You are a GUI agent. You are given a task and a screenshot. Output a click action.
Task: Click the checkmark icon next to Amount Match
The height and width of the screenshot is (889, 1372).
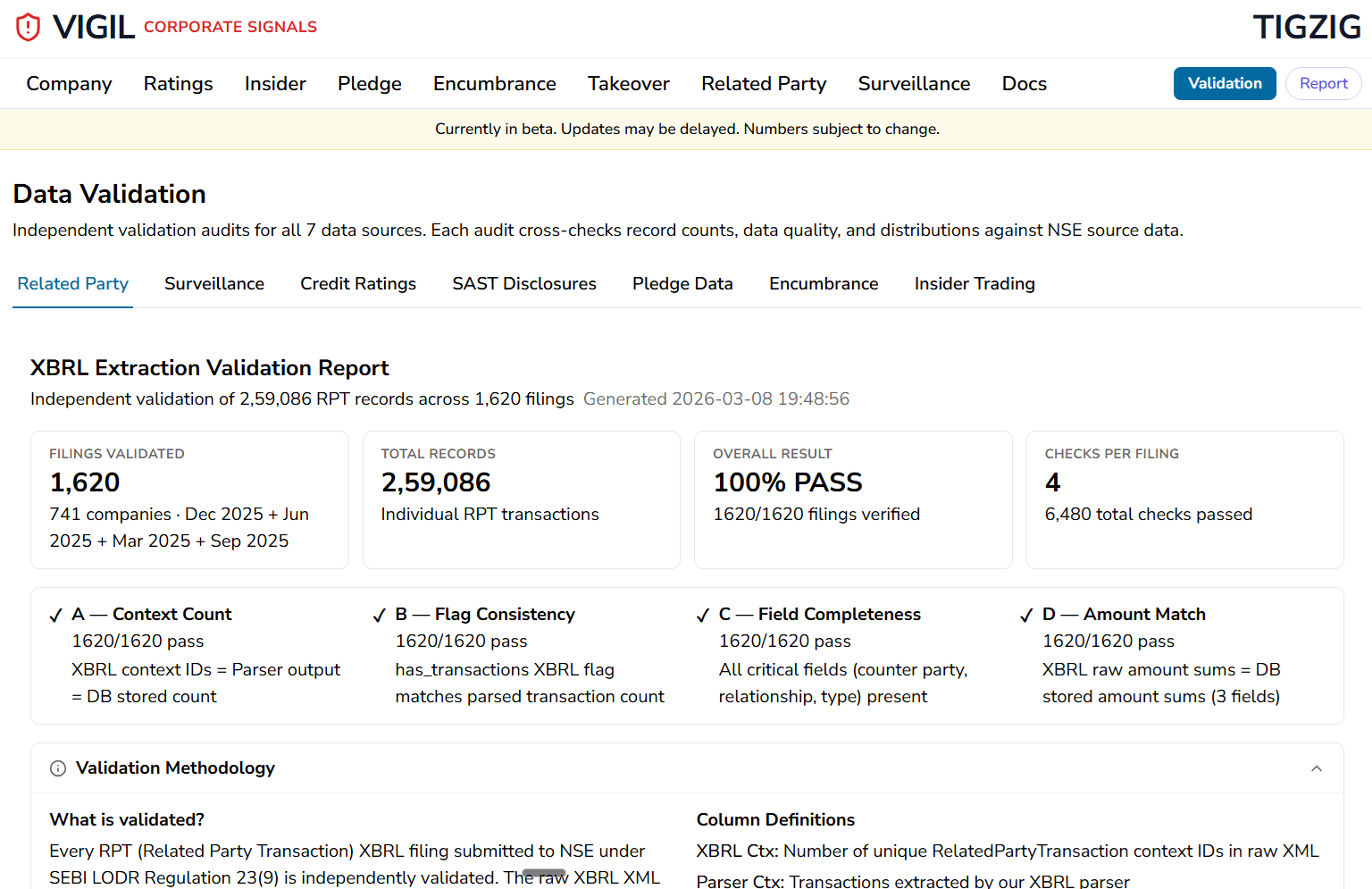[1026, 616]
